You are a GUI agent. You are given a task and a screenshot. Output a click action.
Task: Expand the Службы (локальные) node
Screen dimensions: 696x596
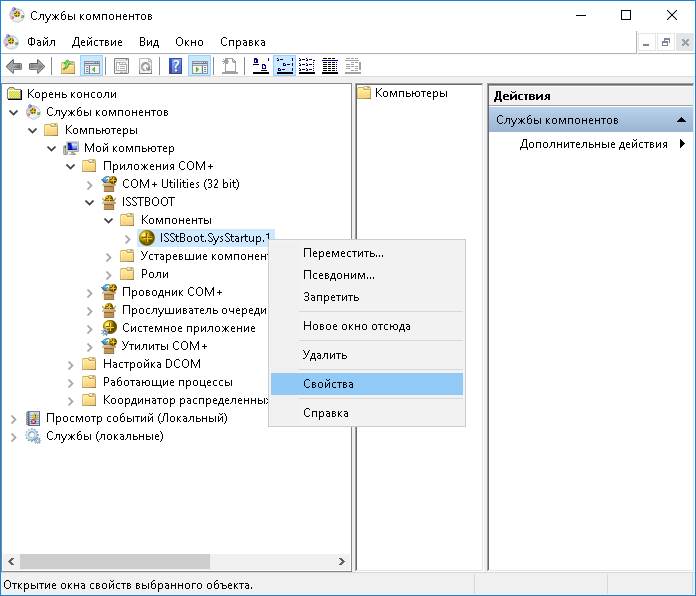click(14, 437)
